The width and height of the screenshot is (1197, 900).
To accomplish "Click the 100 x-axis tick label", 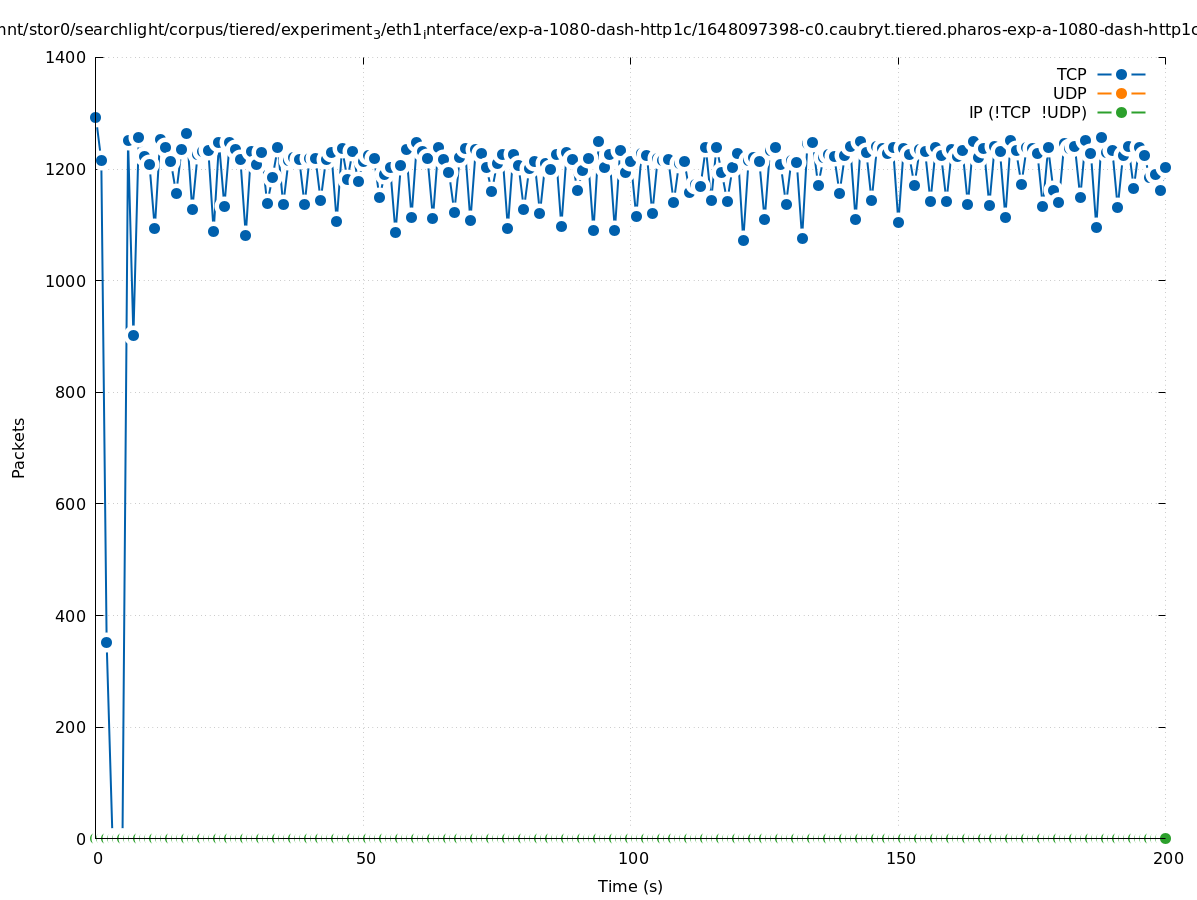I will click(x=632, y=858).
